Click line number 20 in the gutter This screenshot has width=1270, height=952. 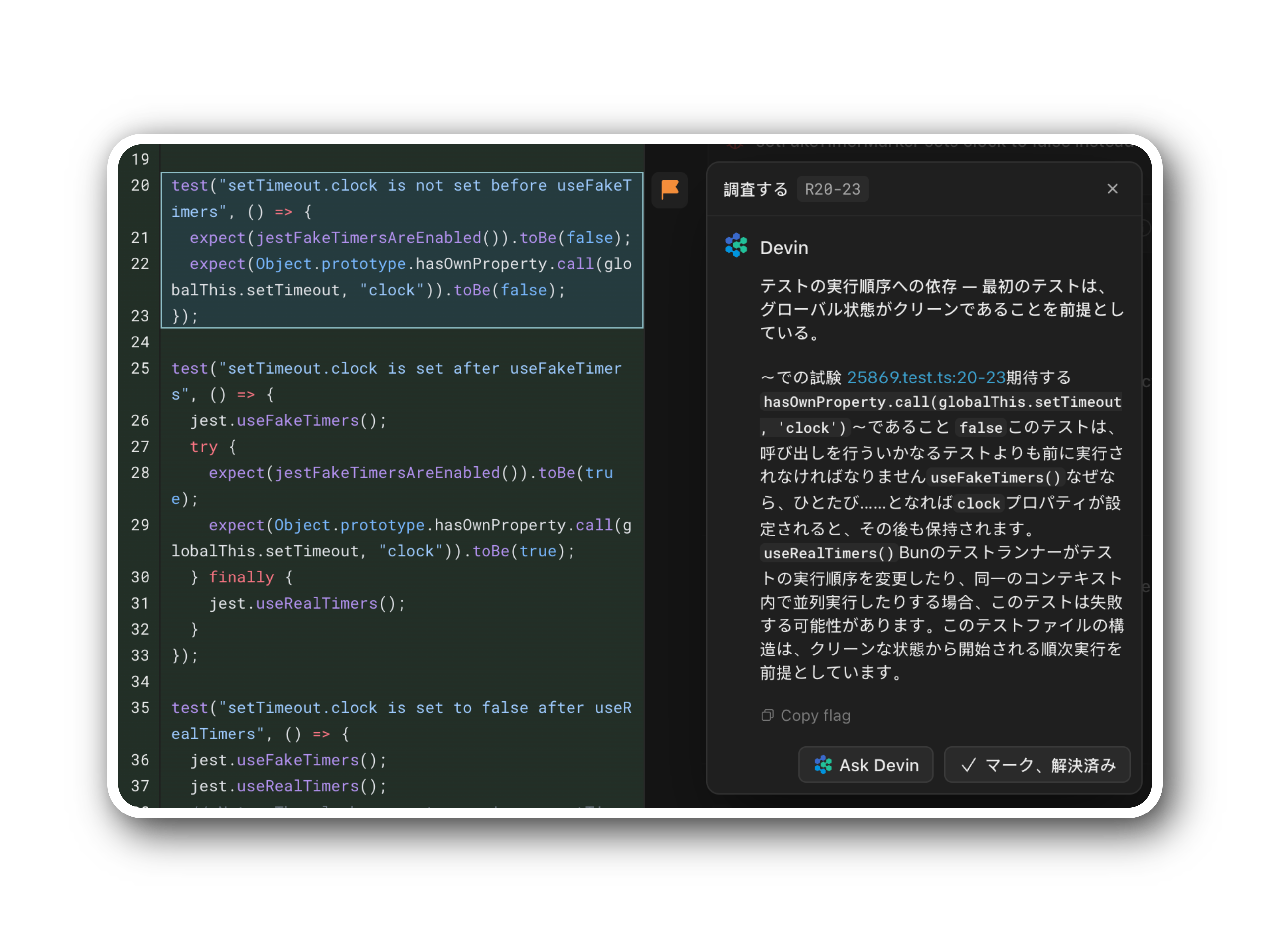[x=140, y=185]
